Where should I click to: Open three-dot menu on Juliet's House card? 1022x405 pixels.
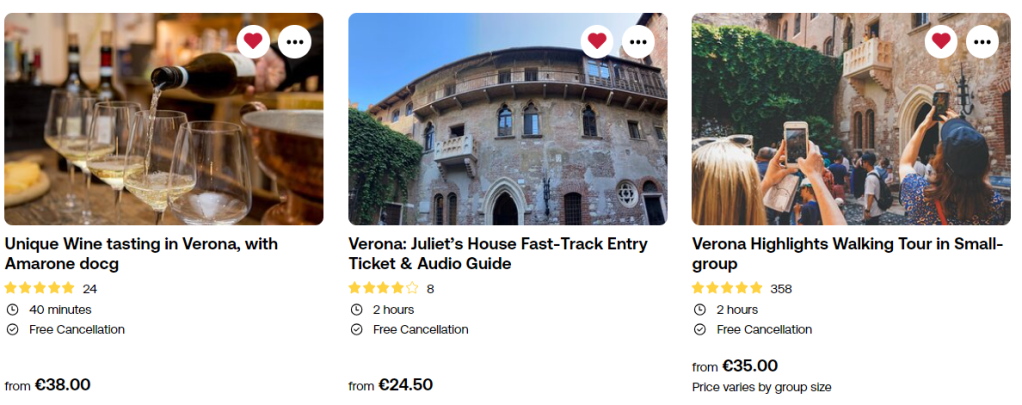[x=638, y=41]
